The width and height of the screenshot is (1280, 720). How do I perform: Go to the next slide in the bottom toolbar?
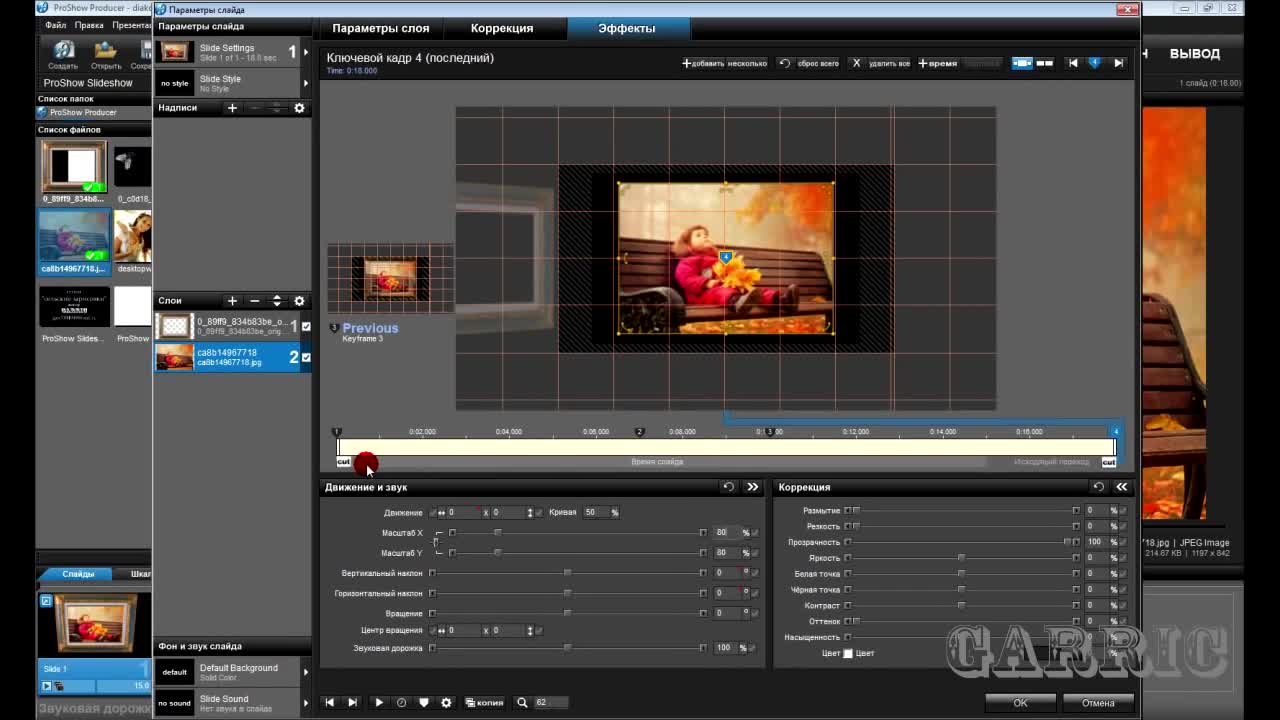click(x=352, y=703)
